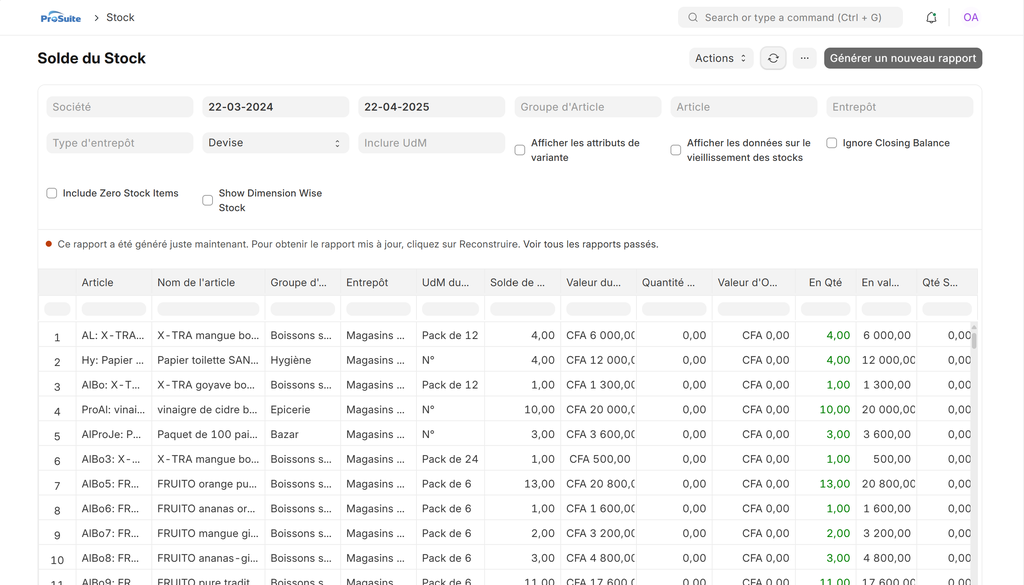1024x585 pixels.
Task: Open the ProSuite home logo
Action: coord(61,18)
